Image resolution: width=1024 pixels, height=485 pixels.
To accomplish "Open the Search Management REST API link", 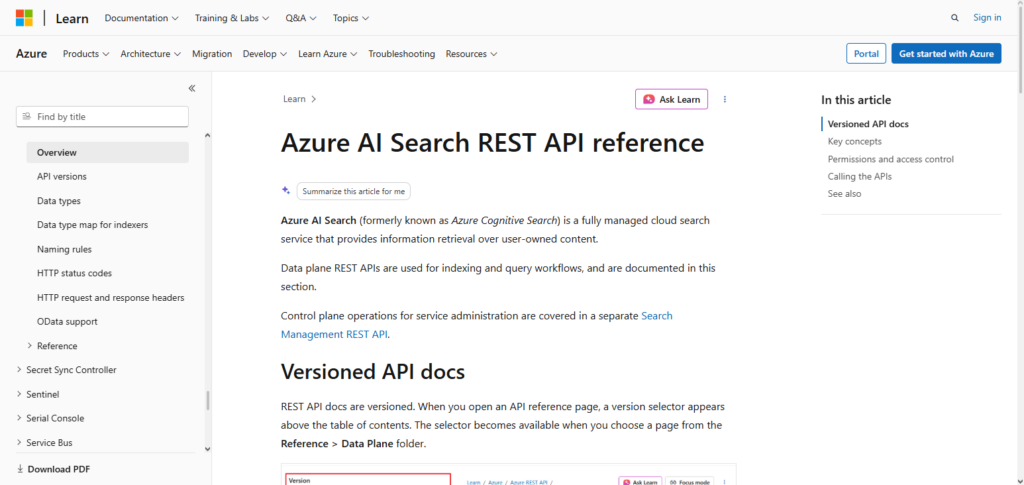I will pos(476,325).
